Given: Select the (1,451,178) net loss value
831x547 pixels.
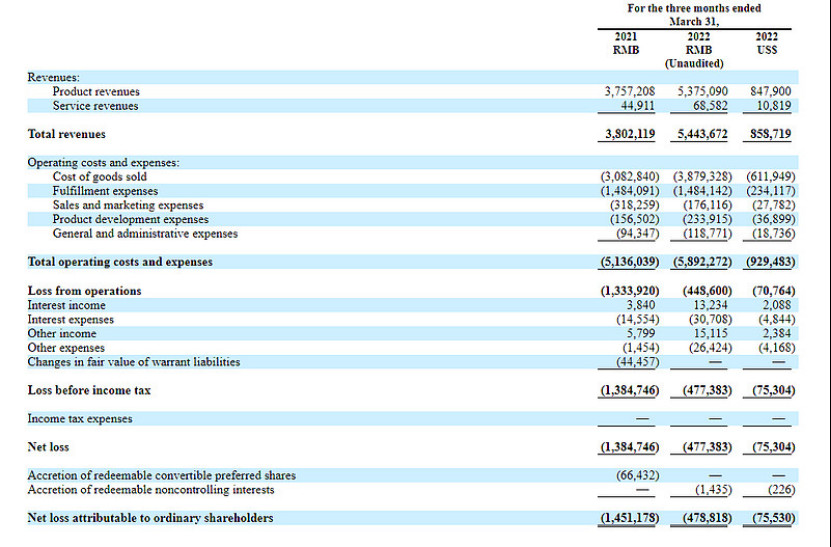Looking at the screenshot, I should coord(629,518).
